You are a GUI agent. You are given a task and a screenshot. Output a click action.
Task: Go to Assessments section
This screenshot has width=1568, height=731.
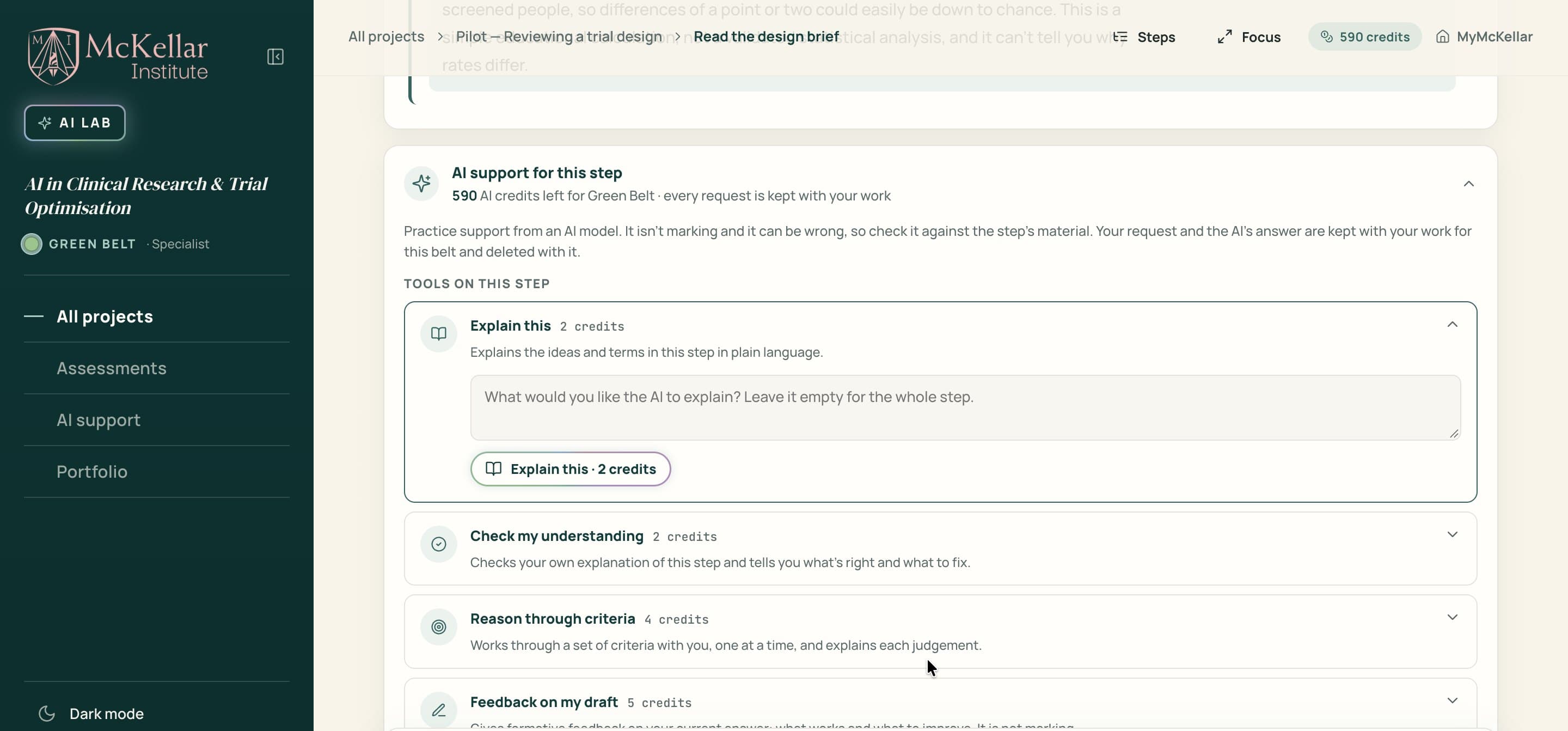click(x=112, y=368)
